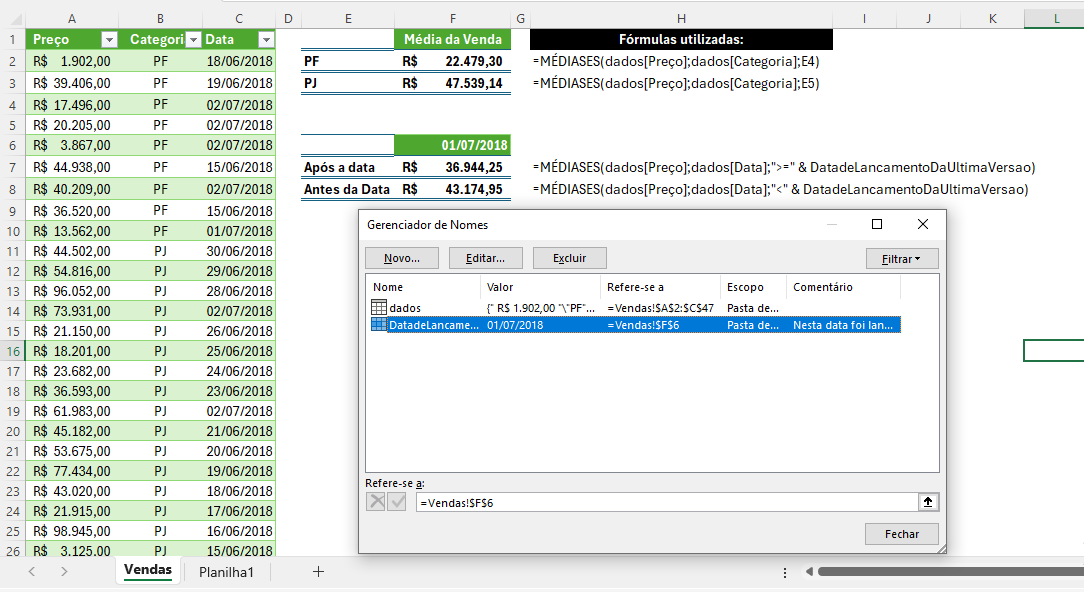Screen dimensions: 1084x592
Task: Click the Excluir button
Action: pos(570,258)
